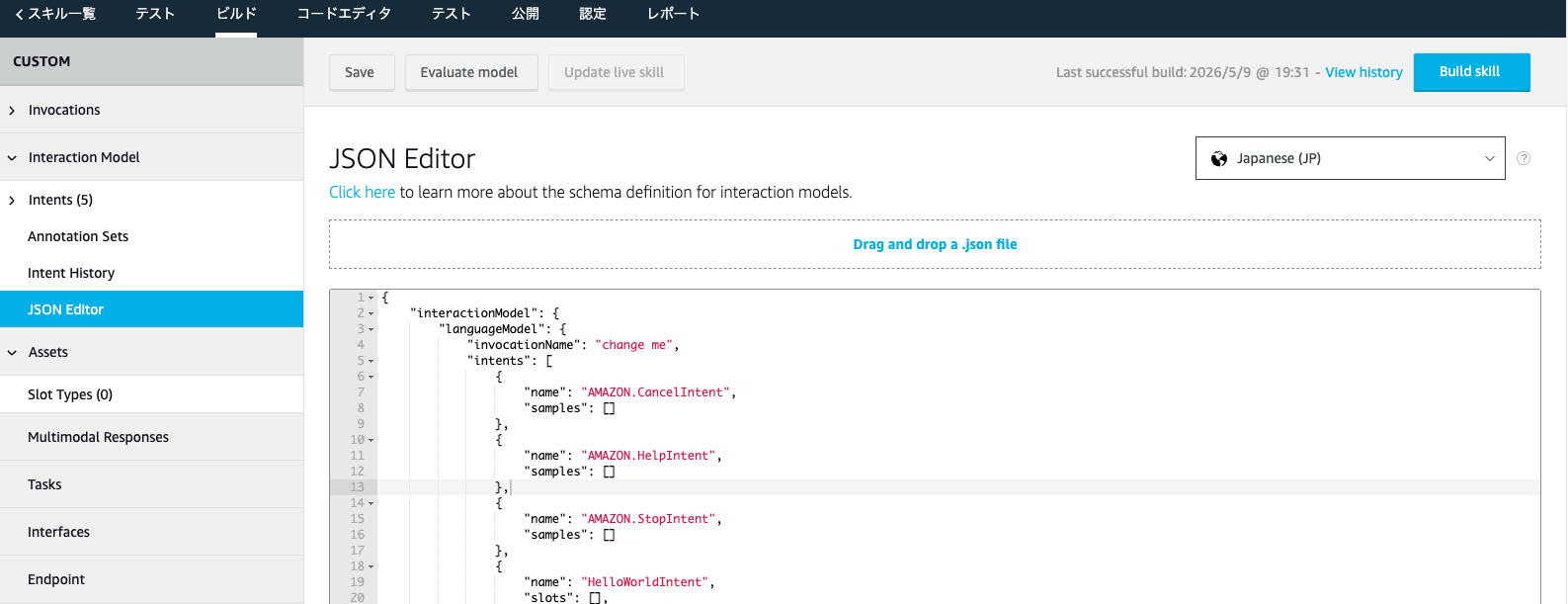Open View history link
The height and width of the screenshot is (604, 1568).
(1363, 72)
